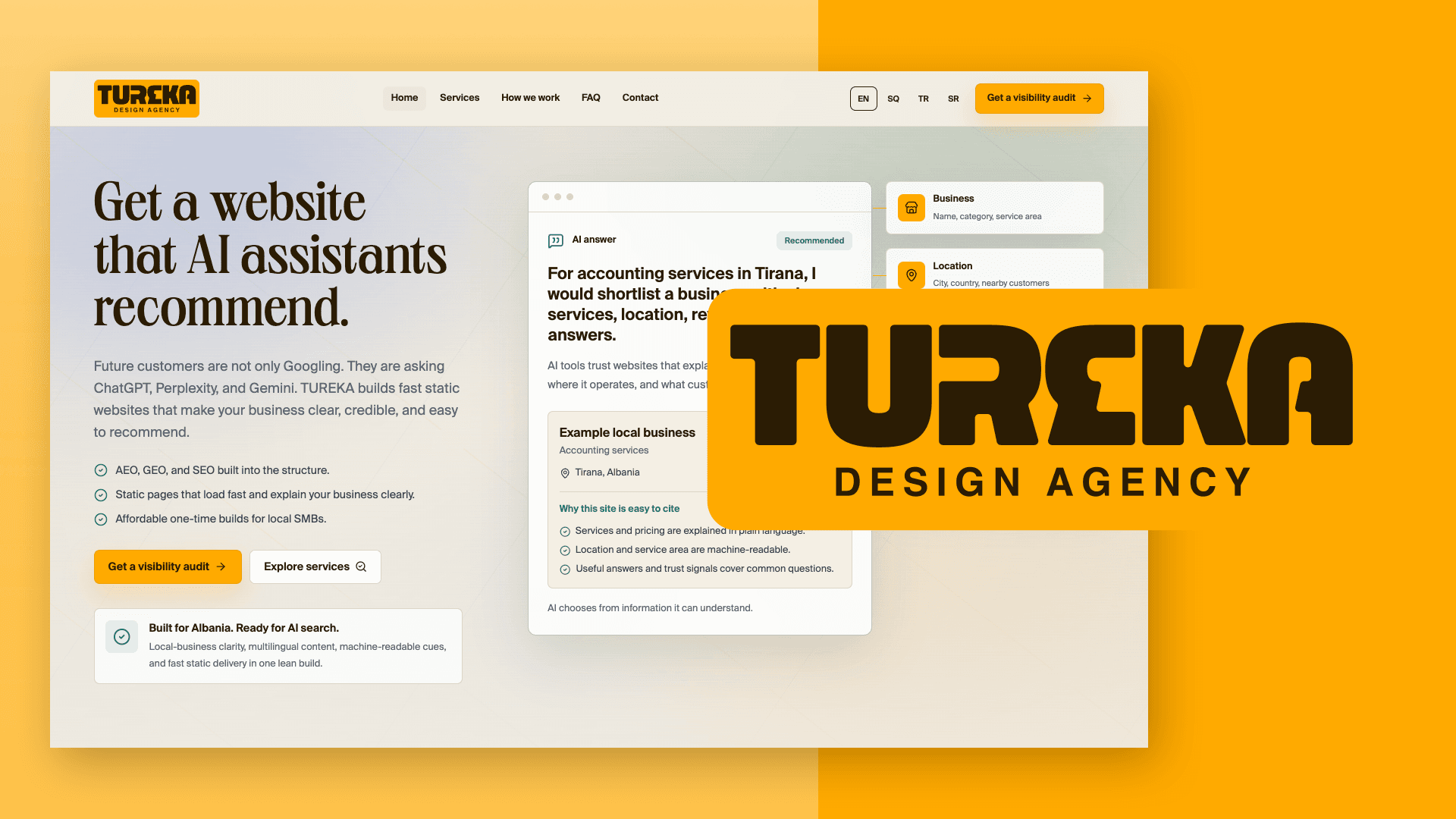Click the TUREKA logo in the website header
This screenshot has width=1456, height=819.
[x=146, y=99]
